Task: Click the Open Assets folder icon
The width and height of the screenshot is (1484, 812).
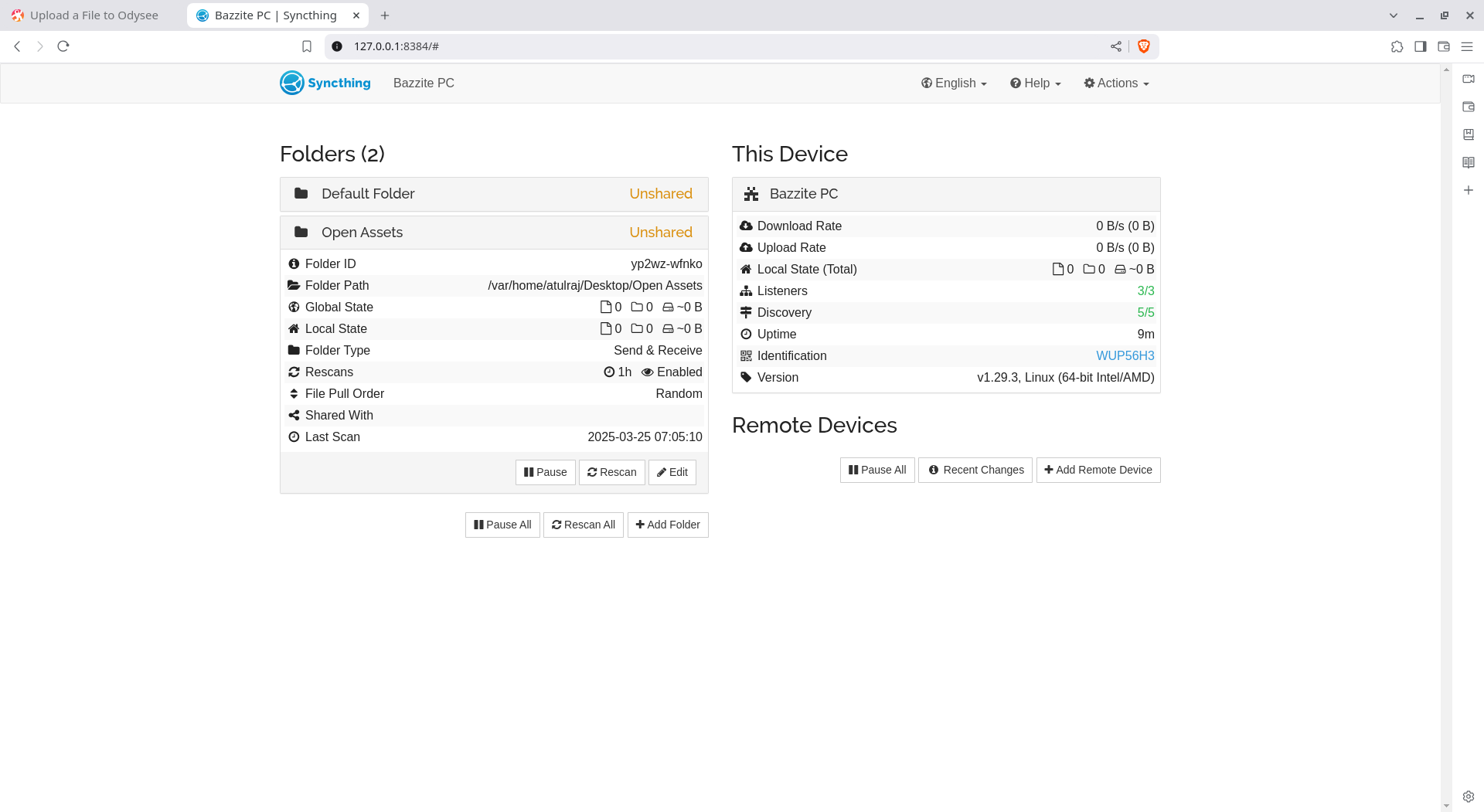Action: point(301,232)
